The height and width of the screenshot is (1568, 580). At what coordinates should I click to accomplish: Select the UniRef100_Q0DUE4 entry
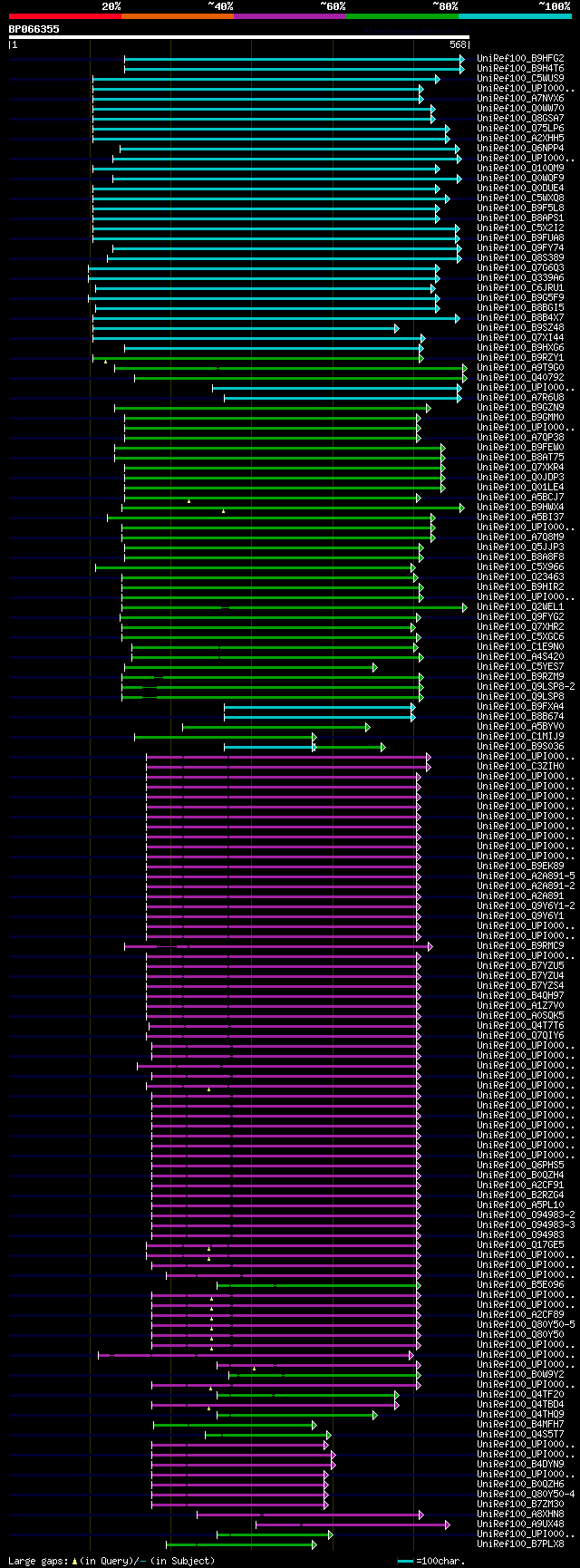click(520, 188)
